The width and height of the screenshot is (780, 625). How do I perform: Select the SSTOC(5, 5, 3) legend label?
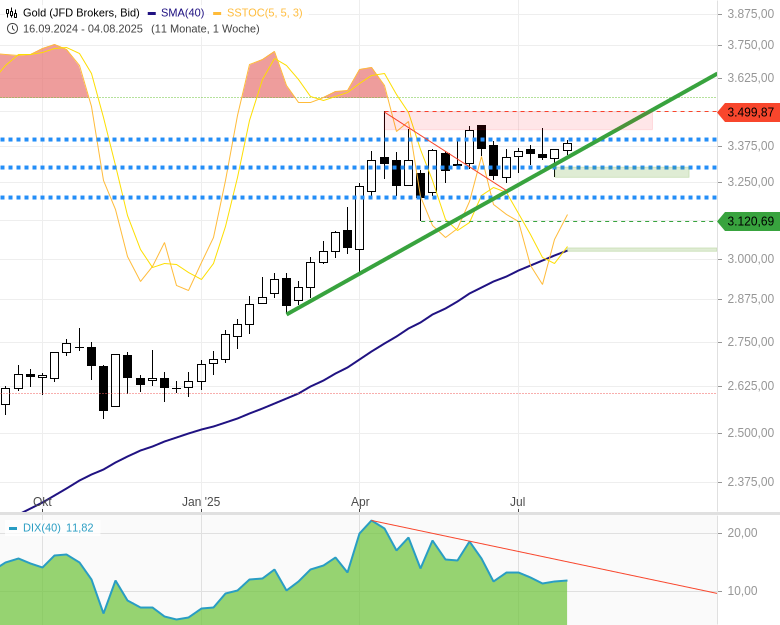(x=265, y=13)
